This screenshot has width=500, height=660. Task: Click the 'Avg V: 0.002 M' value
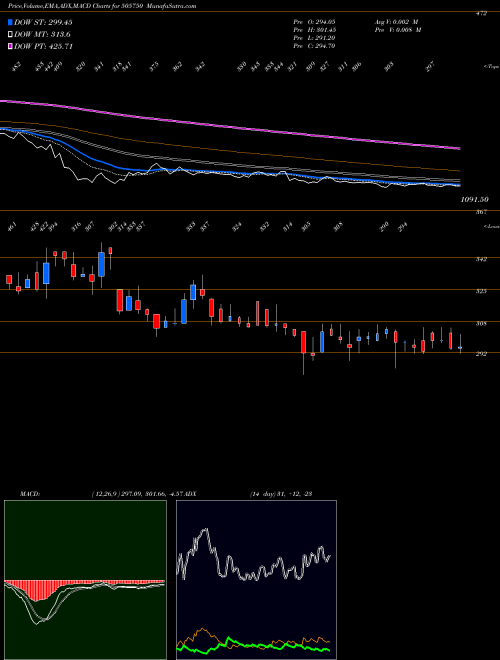tap(397, 21)
